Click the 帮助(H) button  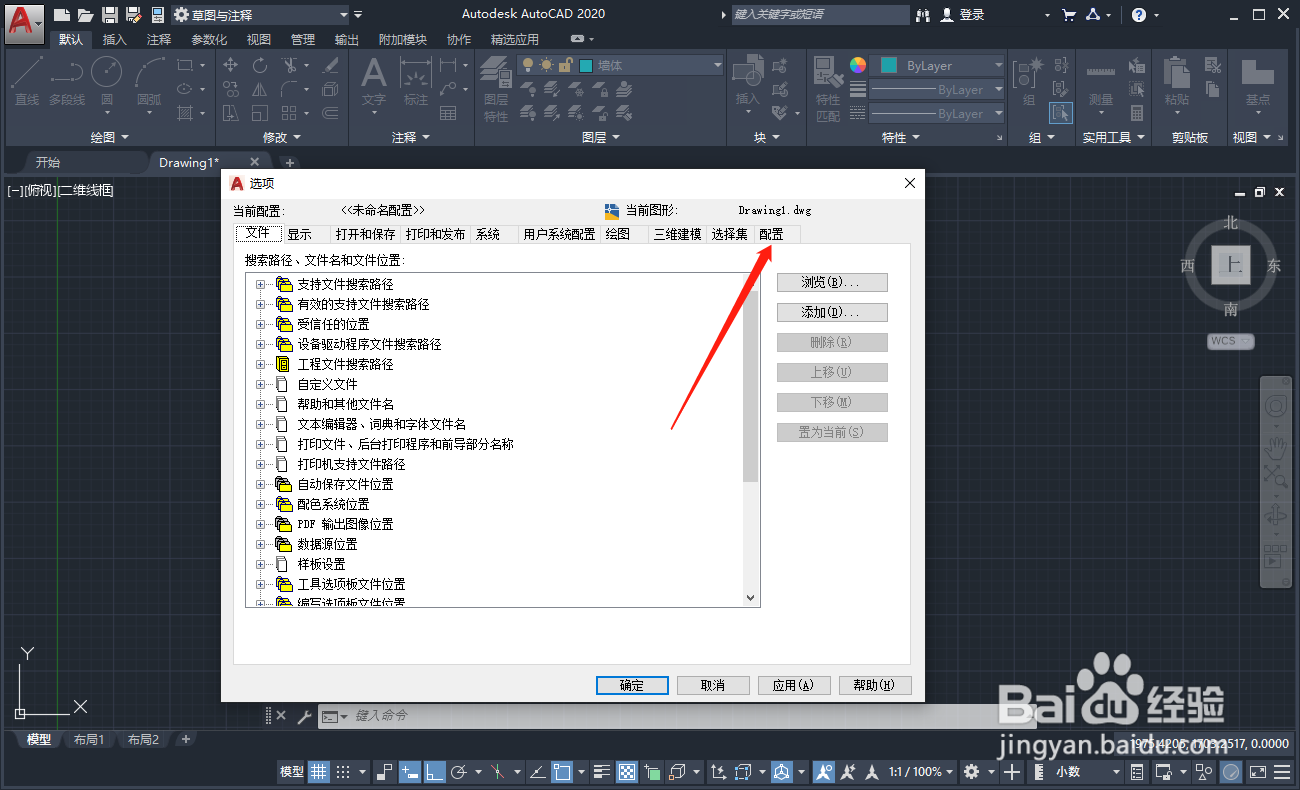875,685
